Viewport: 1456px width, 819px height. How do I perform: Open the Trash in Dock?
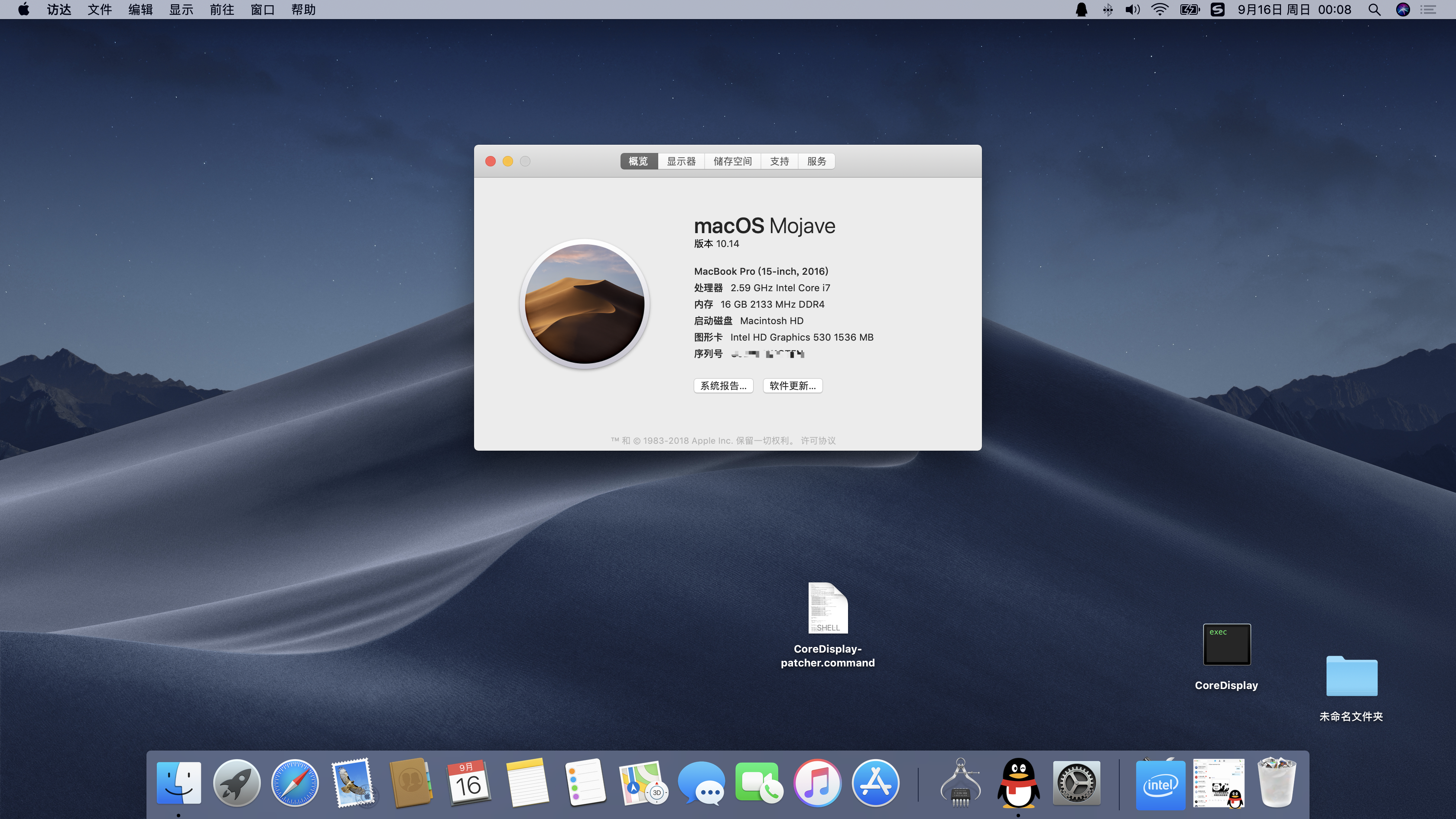coord(1276,783)
